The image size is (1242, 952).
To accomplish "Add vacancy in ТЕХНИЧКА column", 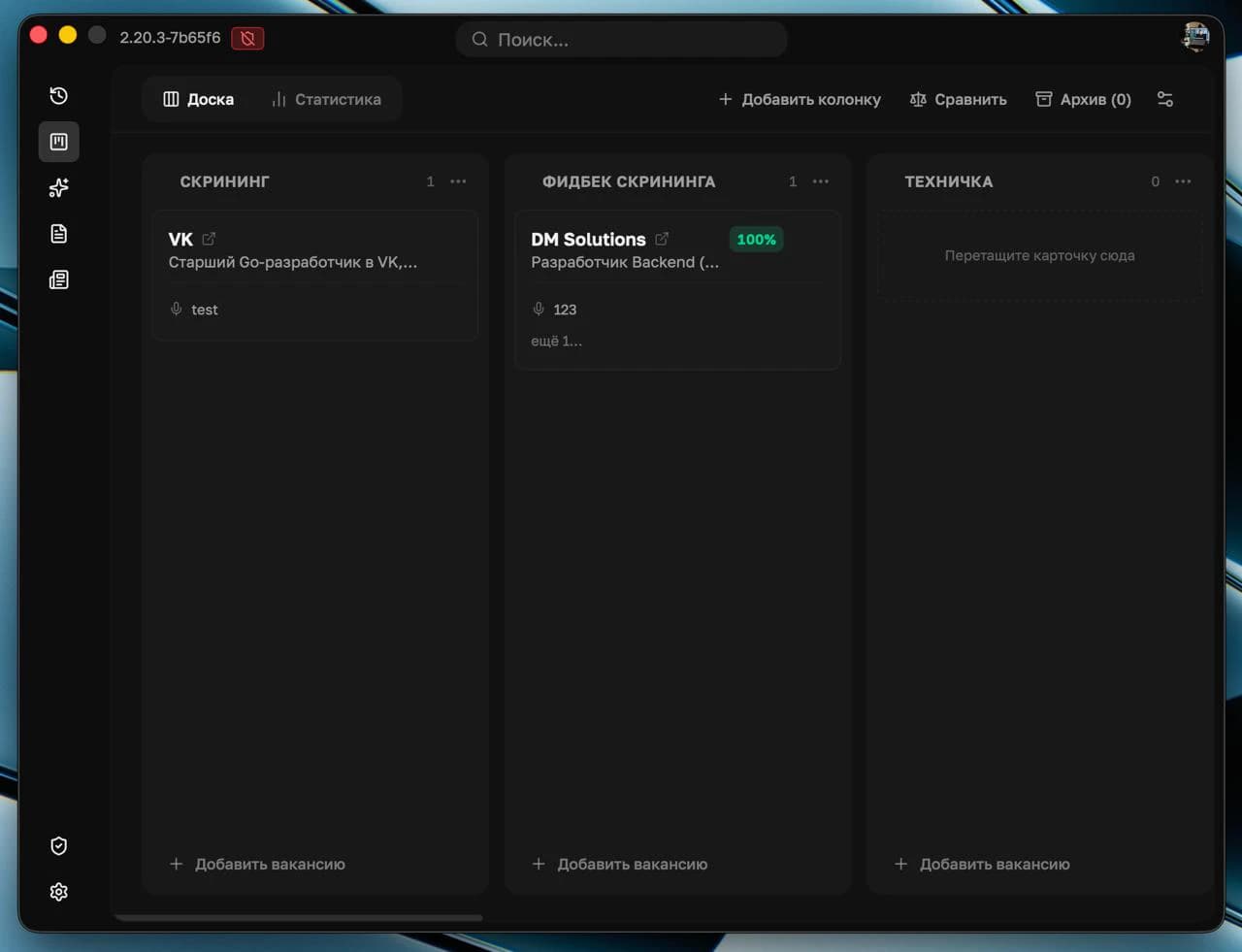I will (982, 864).
